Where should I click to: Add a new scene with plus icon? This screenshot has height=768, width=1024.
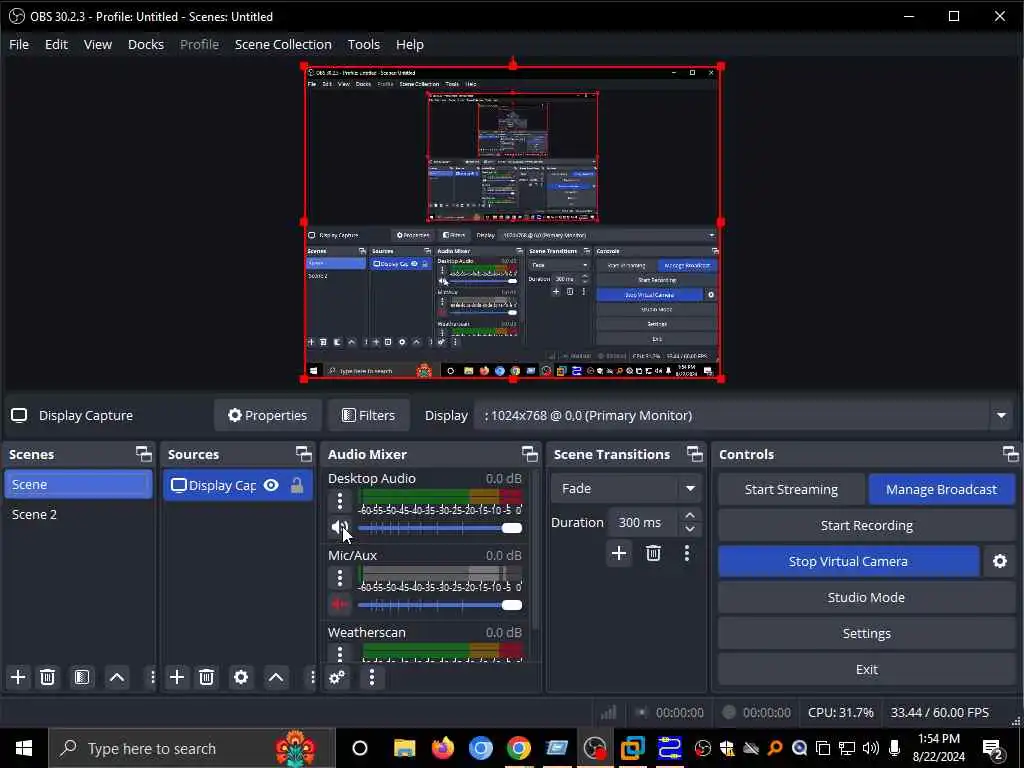click(x=18, y=677)
